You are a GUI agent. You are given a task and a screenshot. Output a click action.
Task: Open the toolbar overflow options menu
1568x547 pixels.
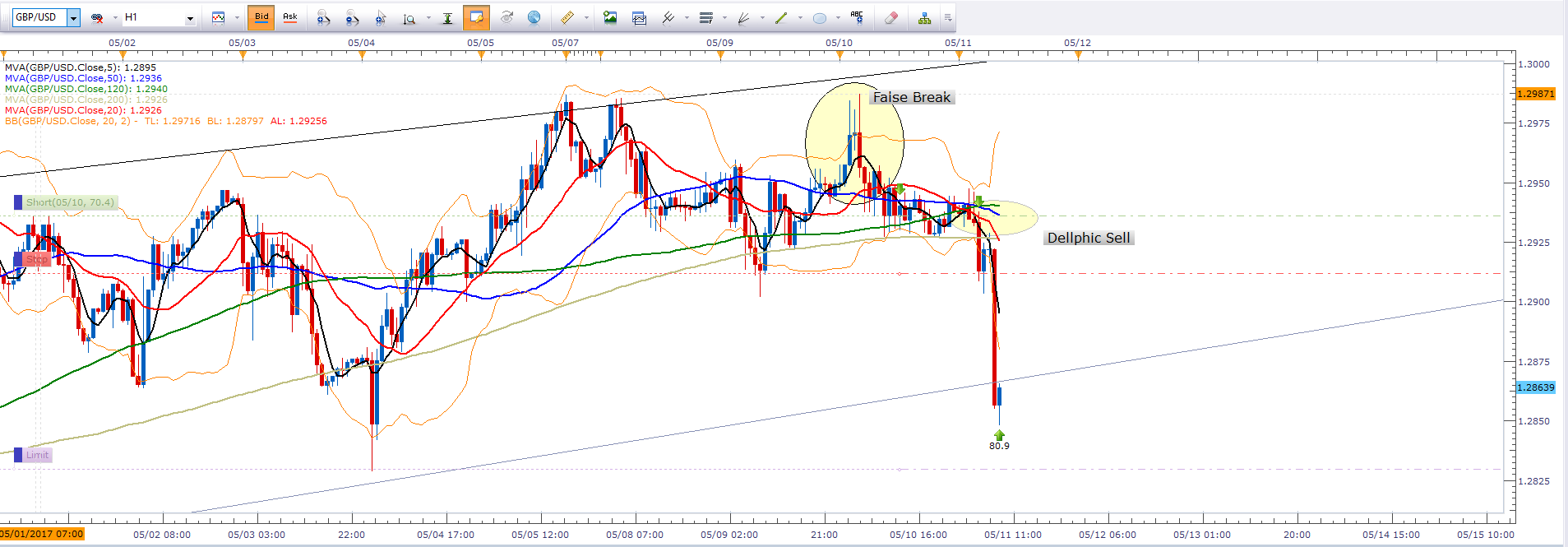coord(948,17)
